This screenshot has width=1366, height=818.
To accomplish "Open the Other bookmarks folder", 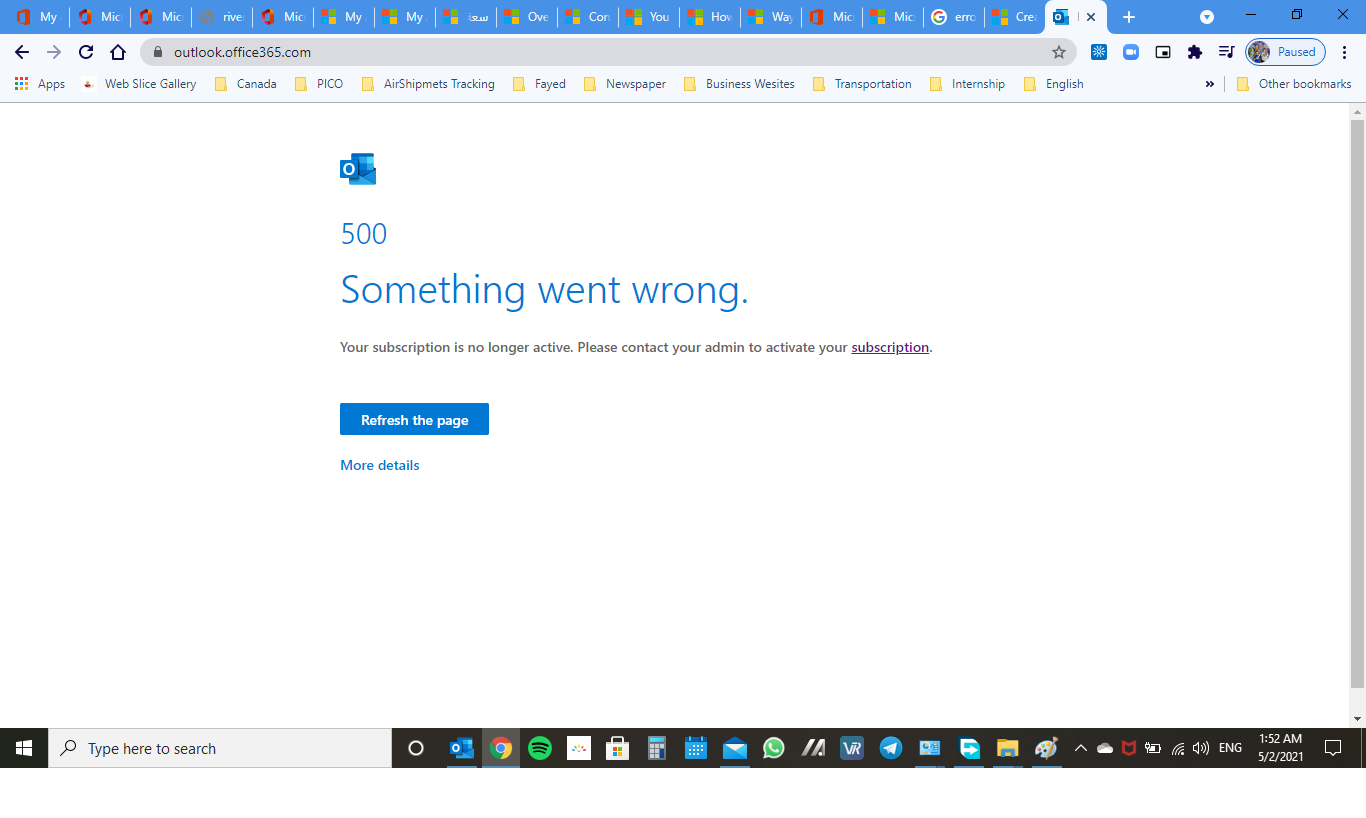I will [1294, 84].
